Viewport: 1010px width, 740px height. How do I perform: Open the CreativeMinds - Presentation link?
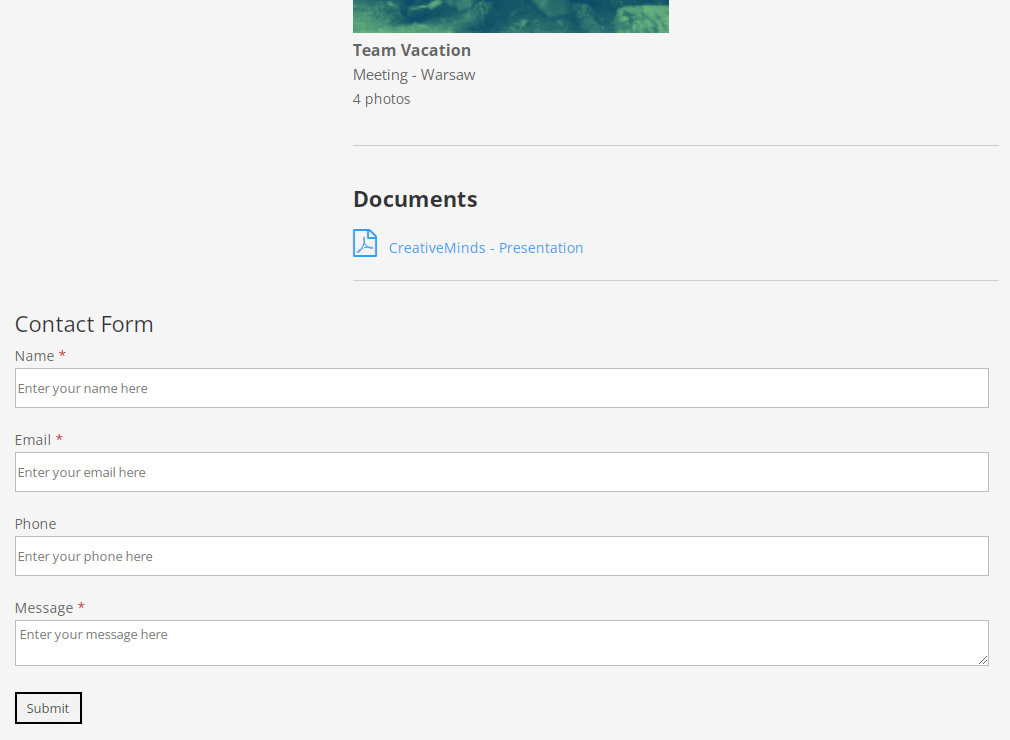(486, 248)
